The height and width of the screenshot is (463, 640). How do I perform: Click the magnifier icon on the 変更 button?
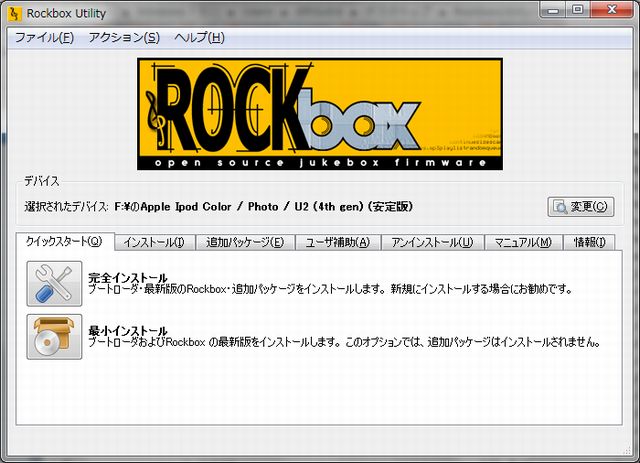tap(560, 207)
